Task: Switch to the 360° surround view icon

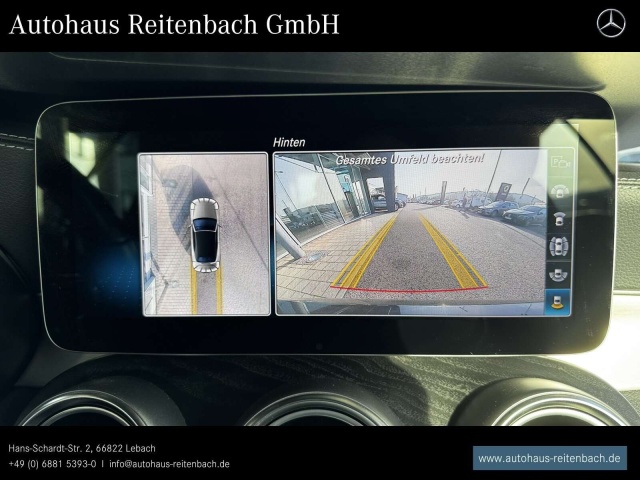Action: click(560, 246)
